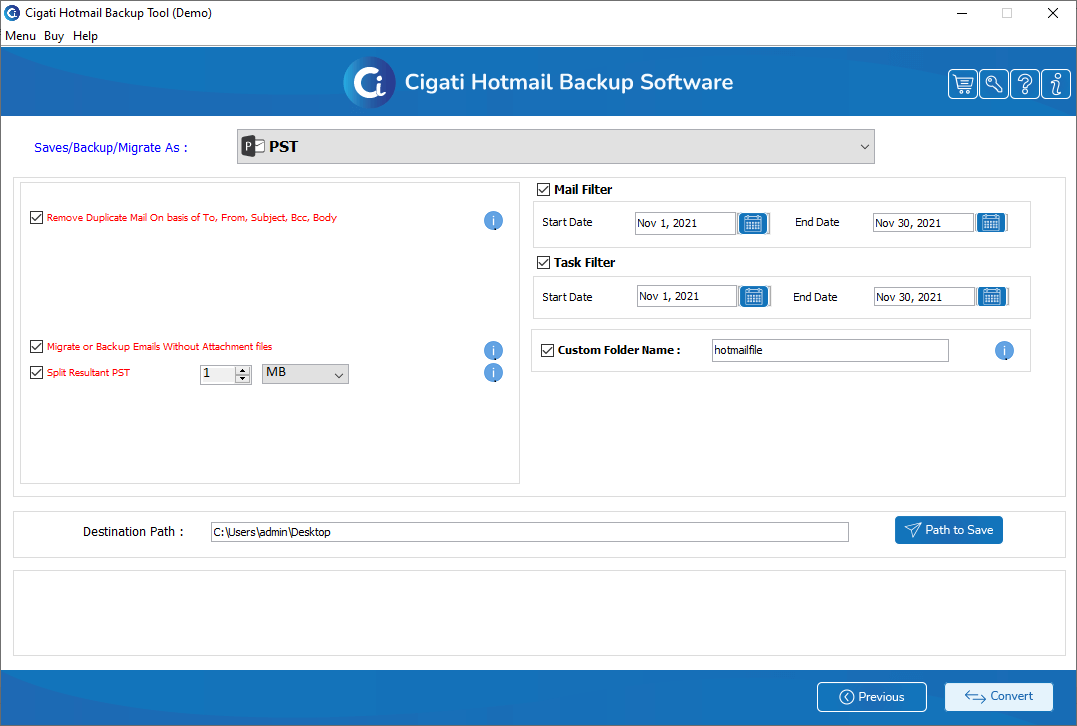Show info for Migrate Without Attachment option
Viewport: 1077px width, 726px height.
493,350
